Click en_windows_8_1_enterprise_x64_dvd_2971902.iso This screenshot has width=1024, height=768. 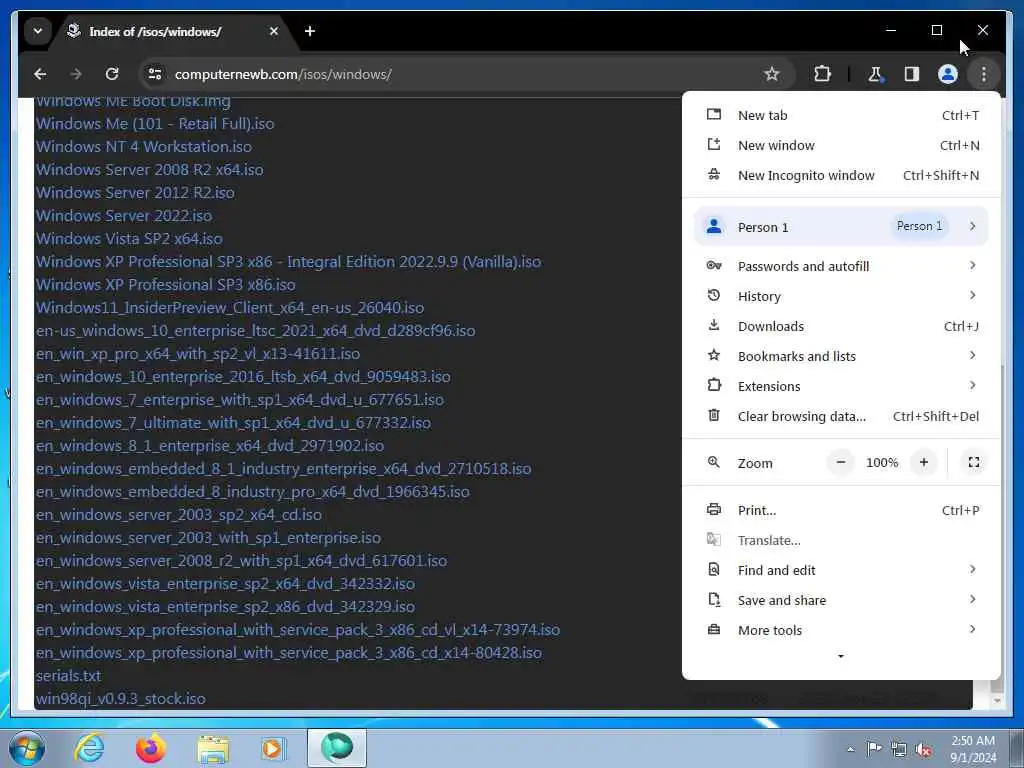[x=210, y=445]
